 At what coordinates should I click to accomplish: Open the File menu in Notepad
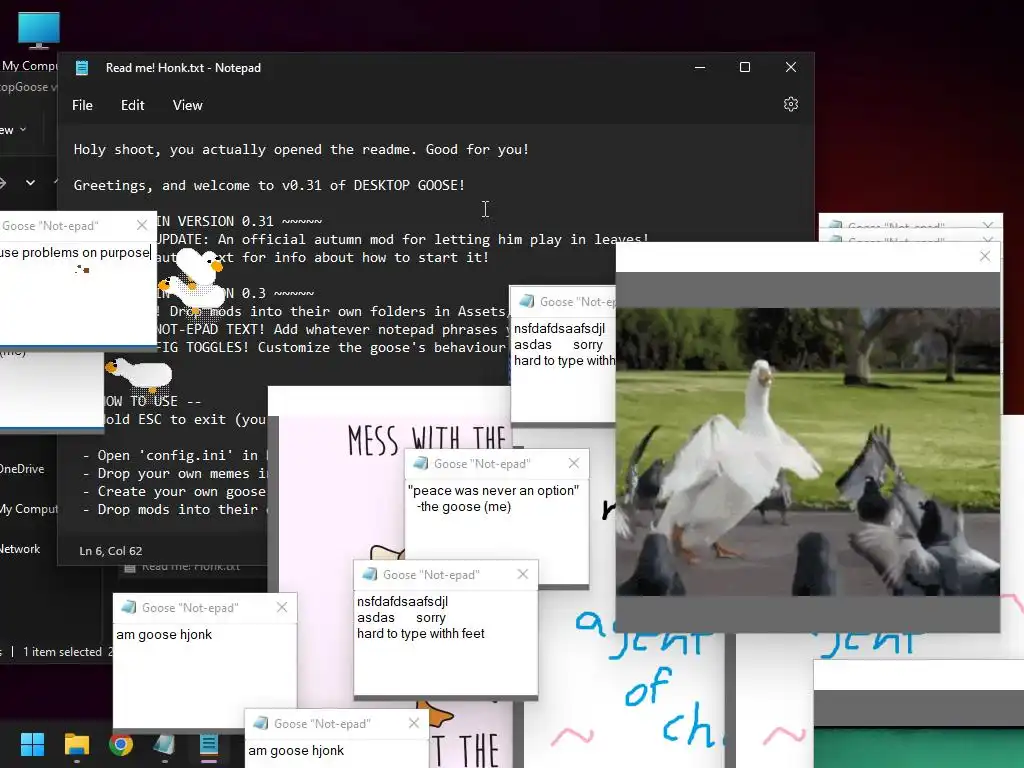[x=82, y=105]
